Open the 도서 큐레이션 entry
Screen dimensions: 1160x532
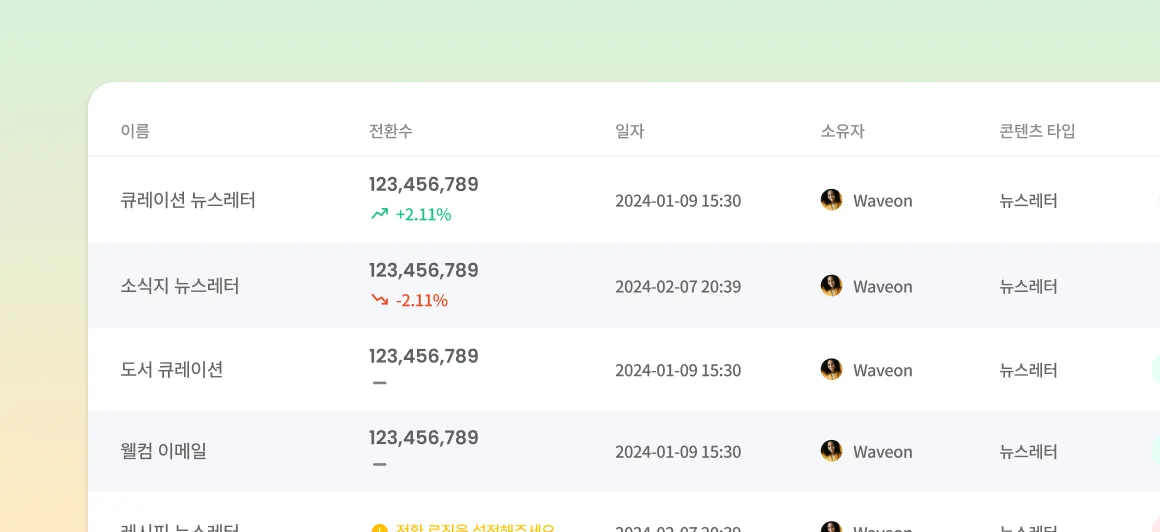pyautogui.click(x=172, y=369)
